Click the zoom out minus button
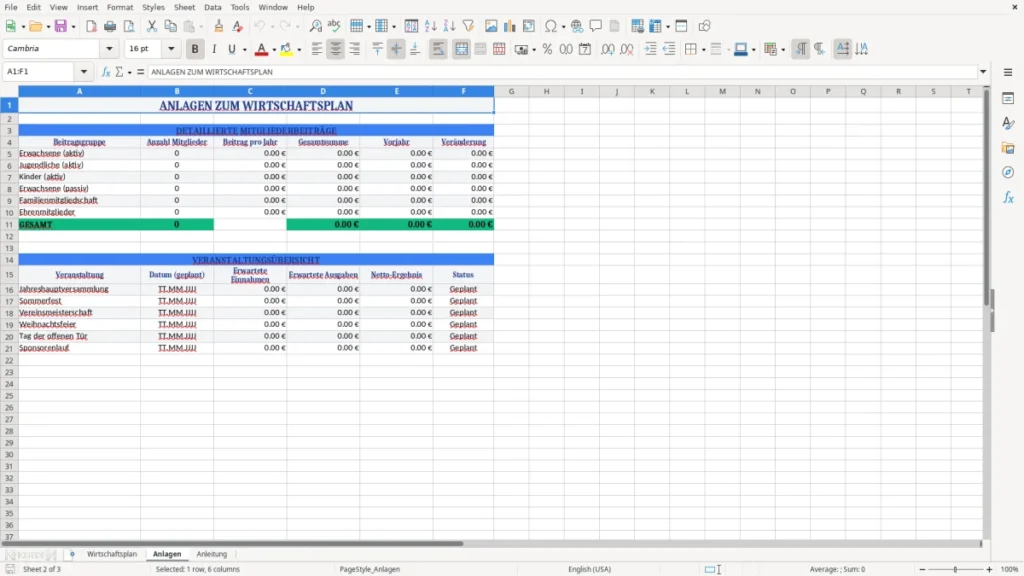The height and width of the screenshot is (576, 1024). (922, 569)
